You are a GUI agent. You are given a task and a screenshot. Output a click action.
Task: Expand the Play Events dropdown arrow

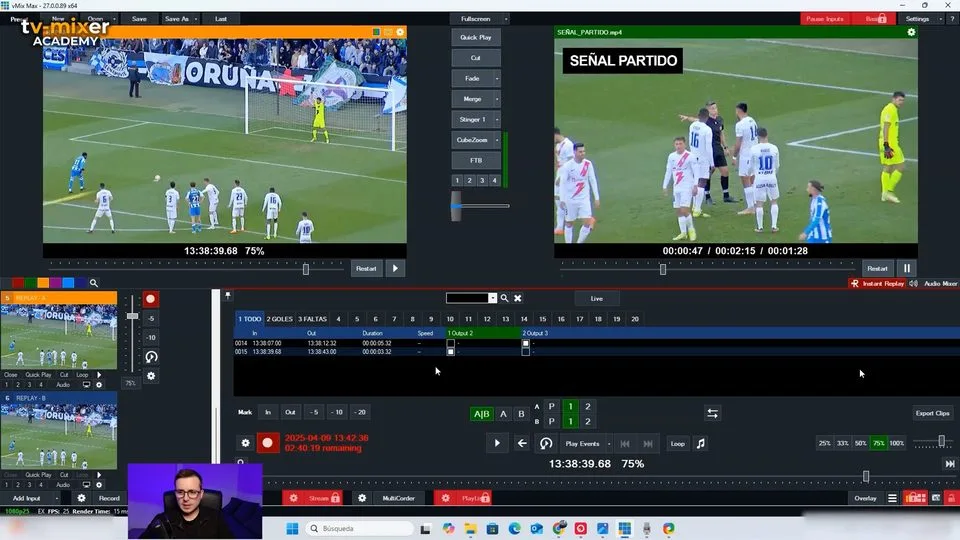609,443
